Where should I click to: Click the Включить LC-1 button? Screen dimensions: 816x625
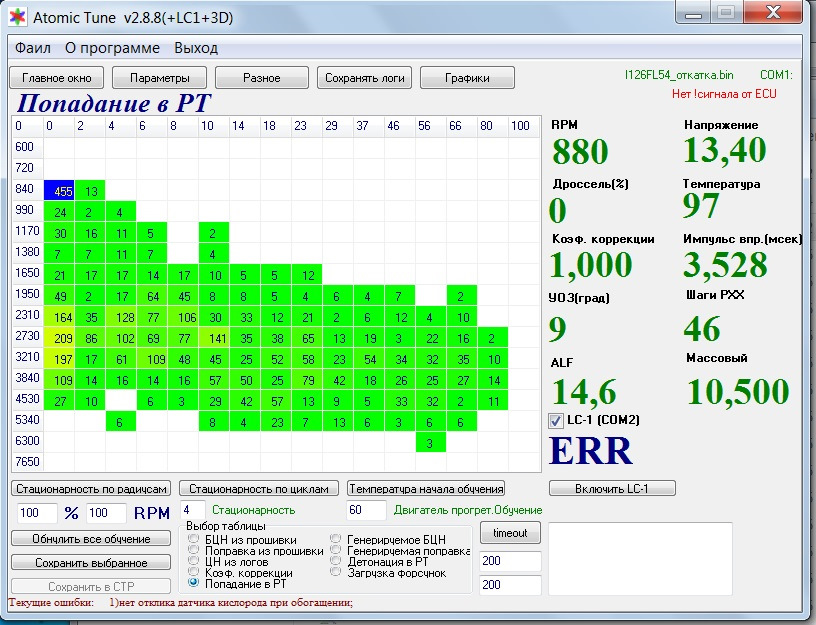[612, 488]
